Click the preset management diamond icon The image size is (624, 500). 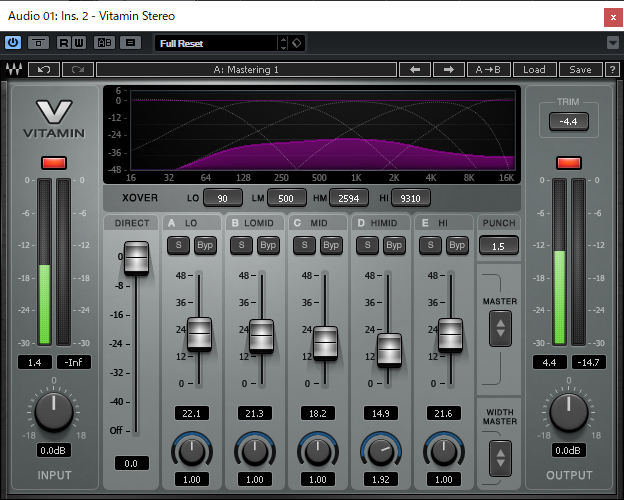(x=297, y=43)
